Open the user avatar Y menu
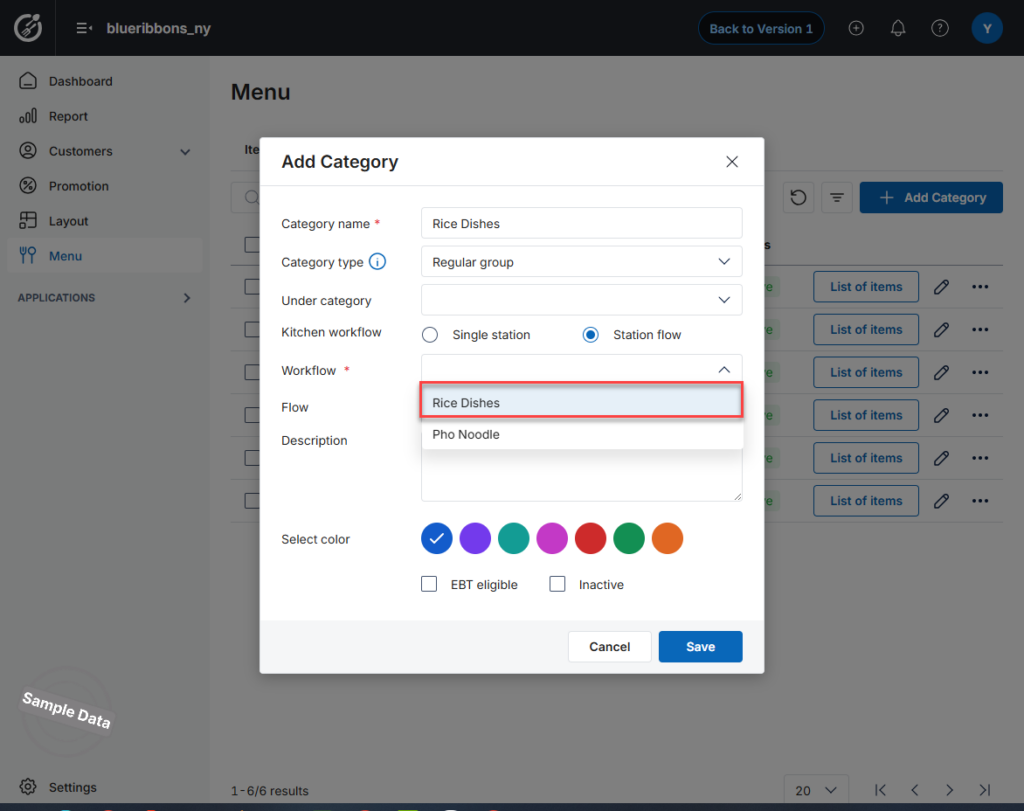The image size is (1024, 811). pos(987,28)
